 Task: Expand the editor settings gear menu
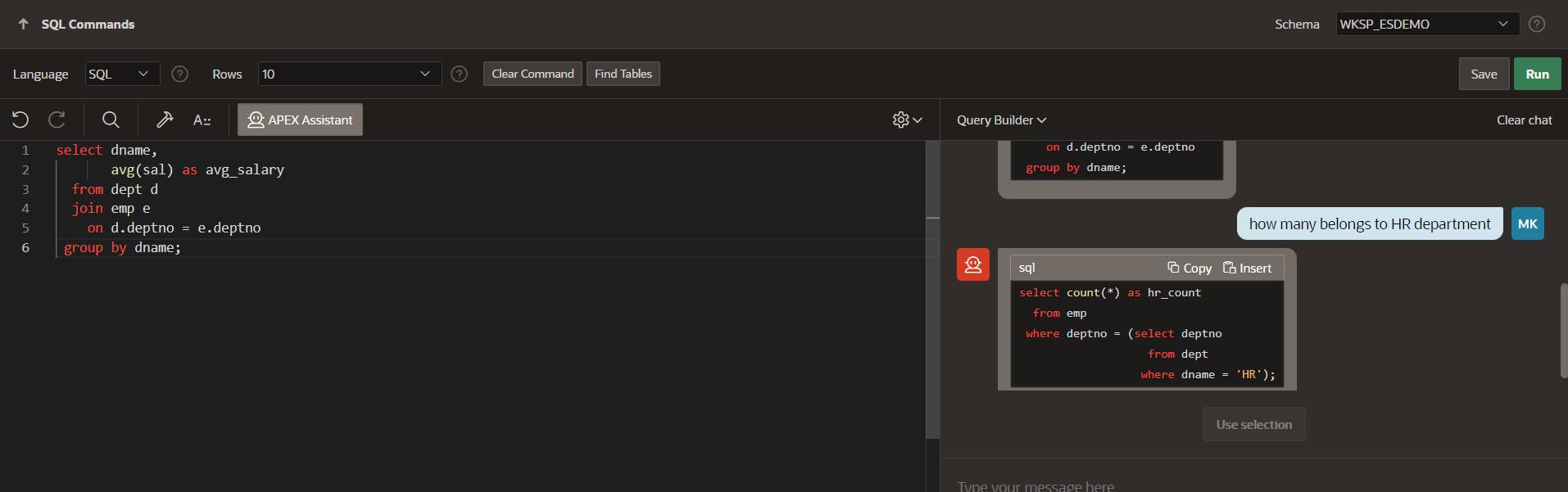(907, 120)
